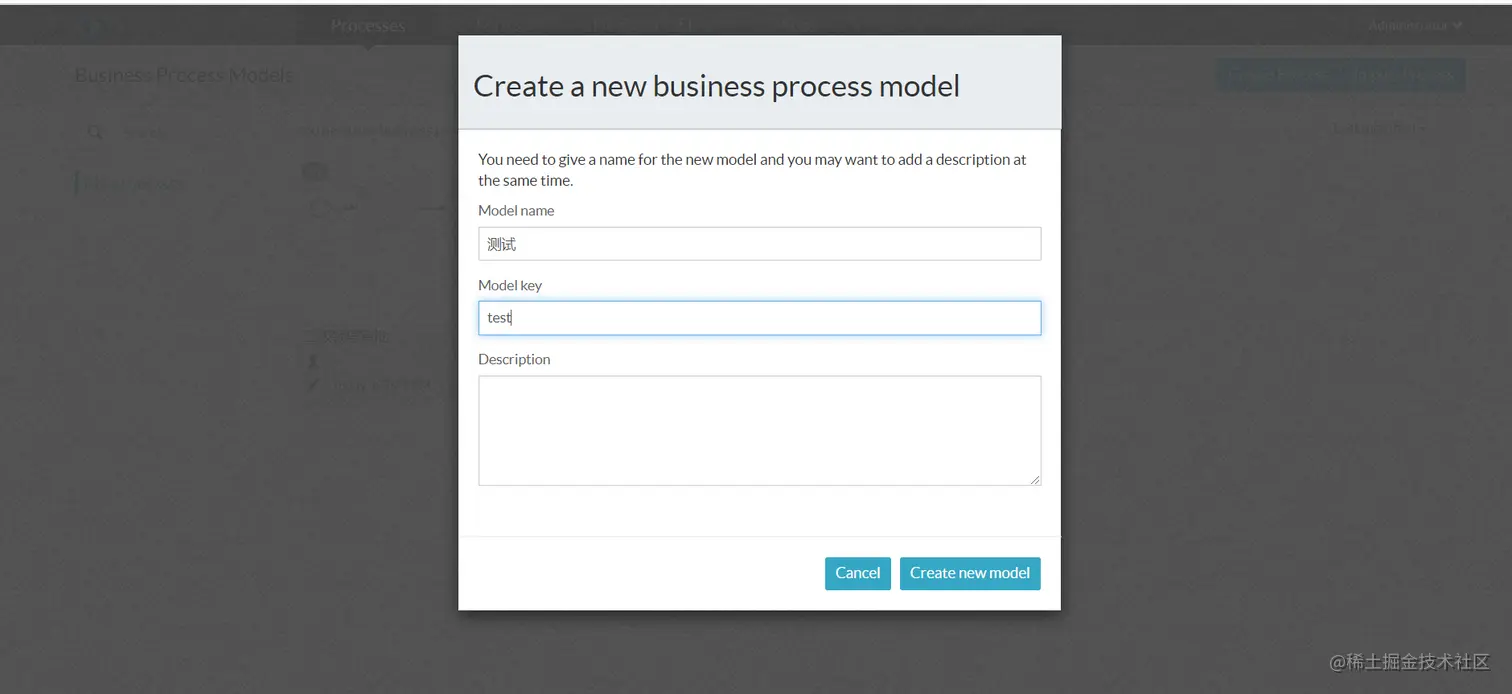Image resolution: width=1512 pixels, height=694 pixels.
Task: Focus the Model name input field
Action: 759,244
